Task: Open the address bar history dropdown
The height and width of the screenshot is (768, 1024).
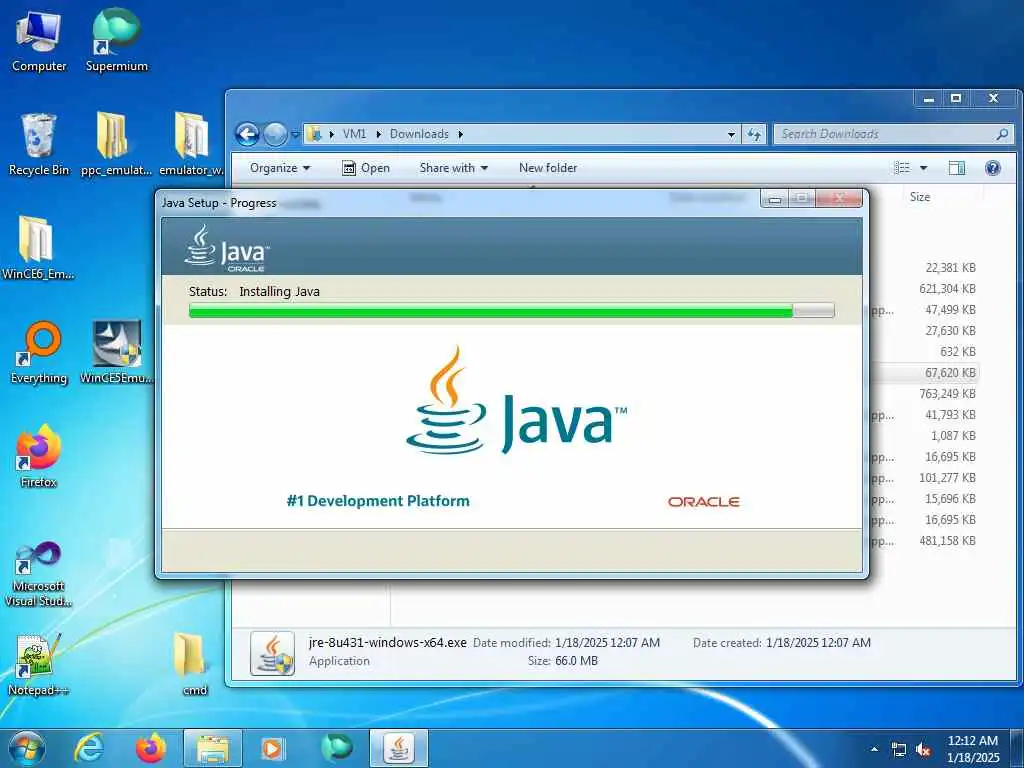Action: (x=731, y=135)
